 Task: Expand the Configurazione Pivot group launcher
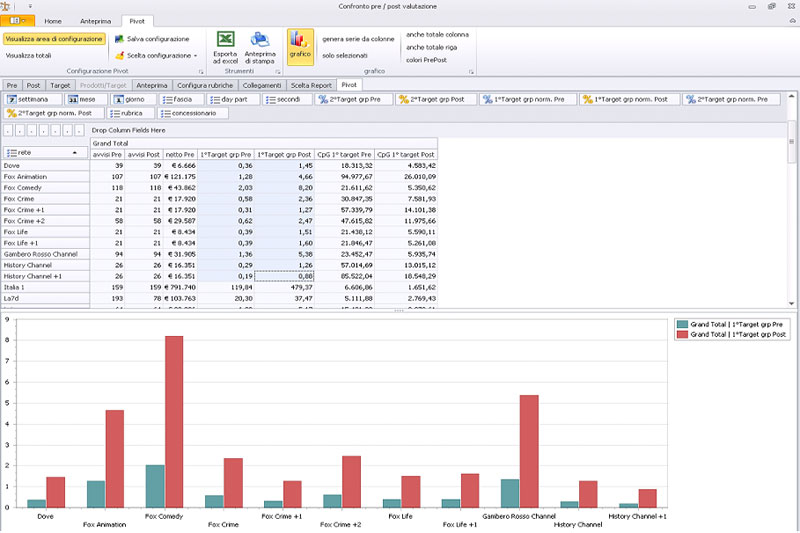click(201, 72)
